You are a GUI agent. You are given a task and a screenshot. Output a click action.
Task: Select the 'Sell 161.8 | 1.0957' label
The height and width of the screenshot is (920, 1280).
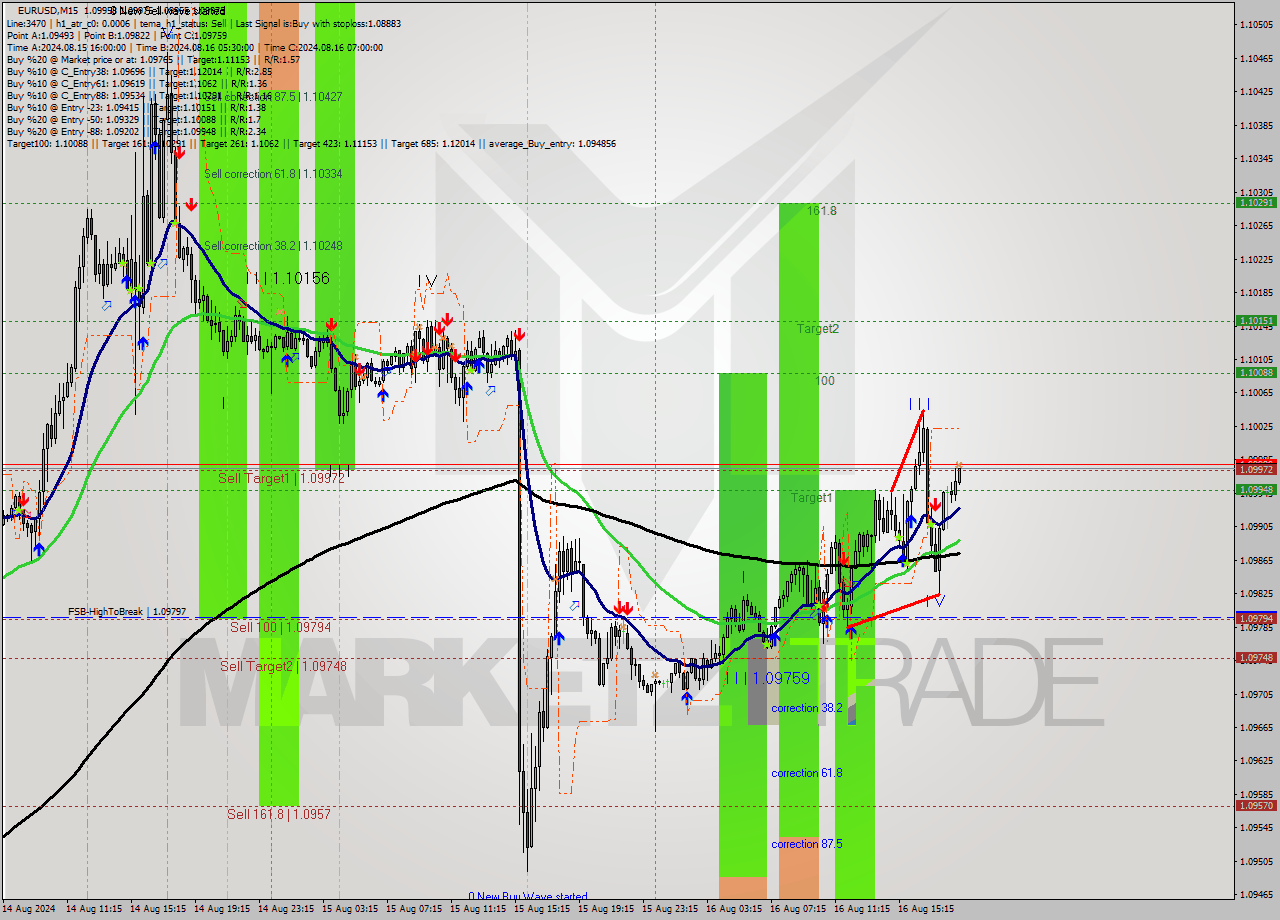tap(278, 814)
